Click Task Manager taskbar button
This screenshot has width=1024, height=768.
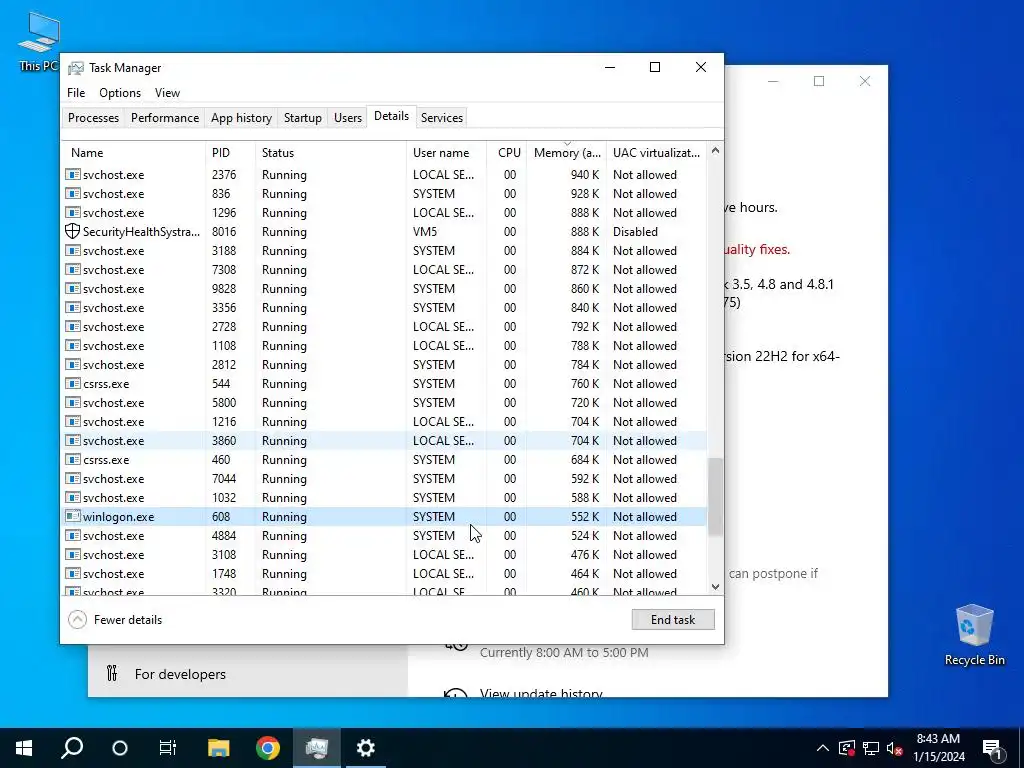pos(317,748)
